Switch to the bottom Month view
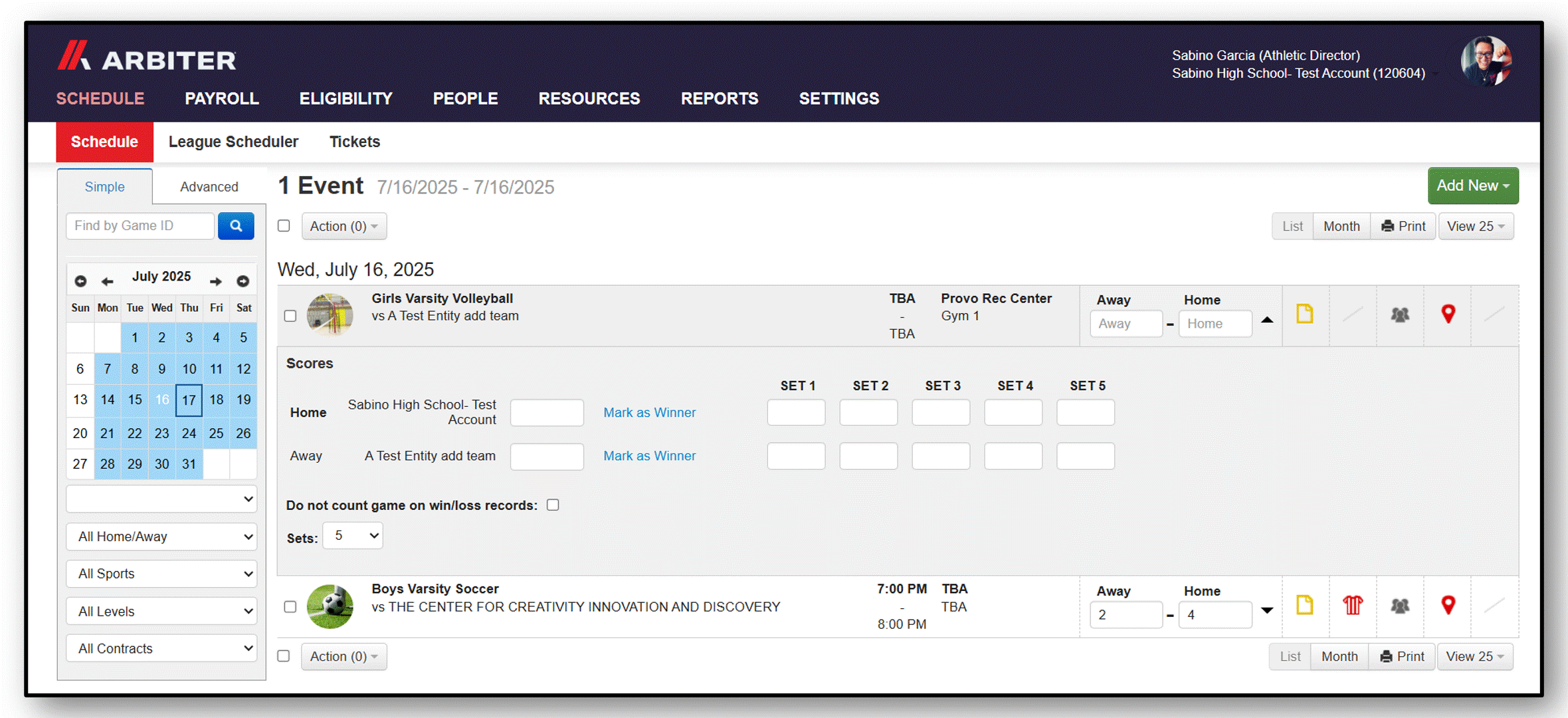1568x718 pixels. point(1339,656)
